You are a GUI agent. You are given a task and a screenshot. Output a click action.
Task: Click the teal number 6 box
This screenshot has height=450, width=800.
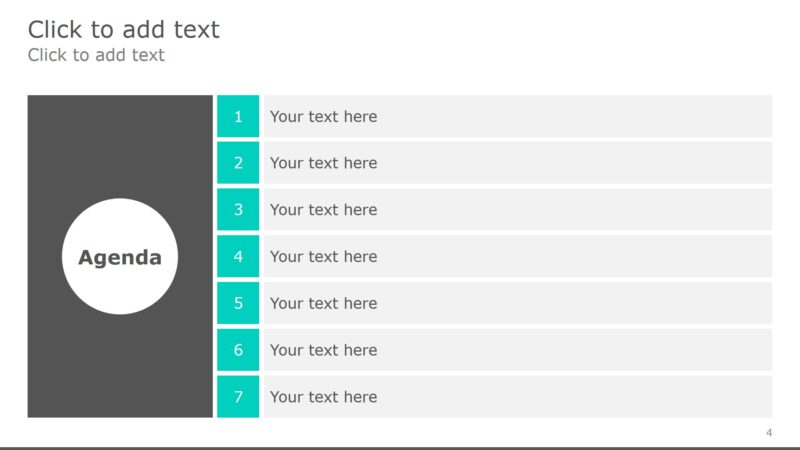click(238, 350)
